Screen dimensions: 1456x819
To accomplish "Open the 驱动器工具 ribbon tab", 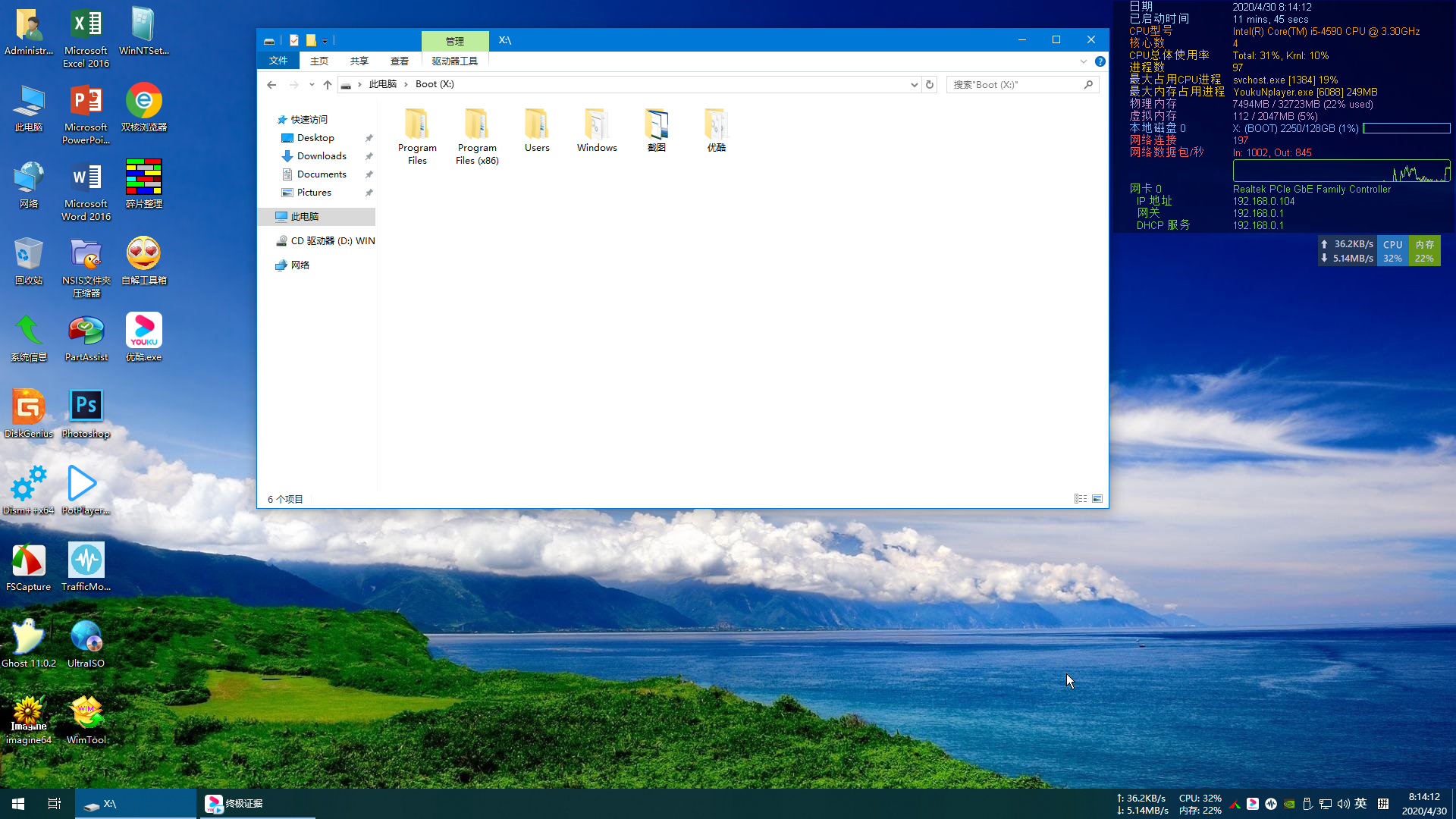I will [455, 61].
